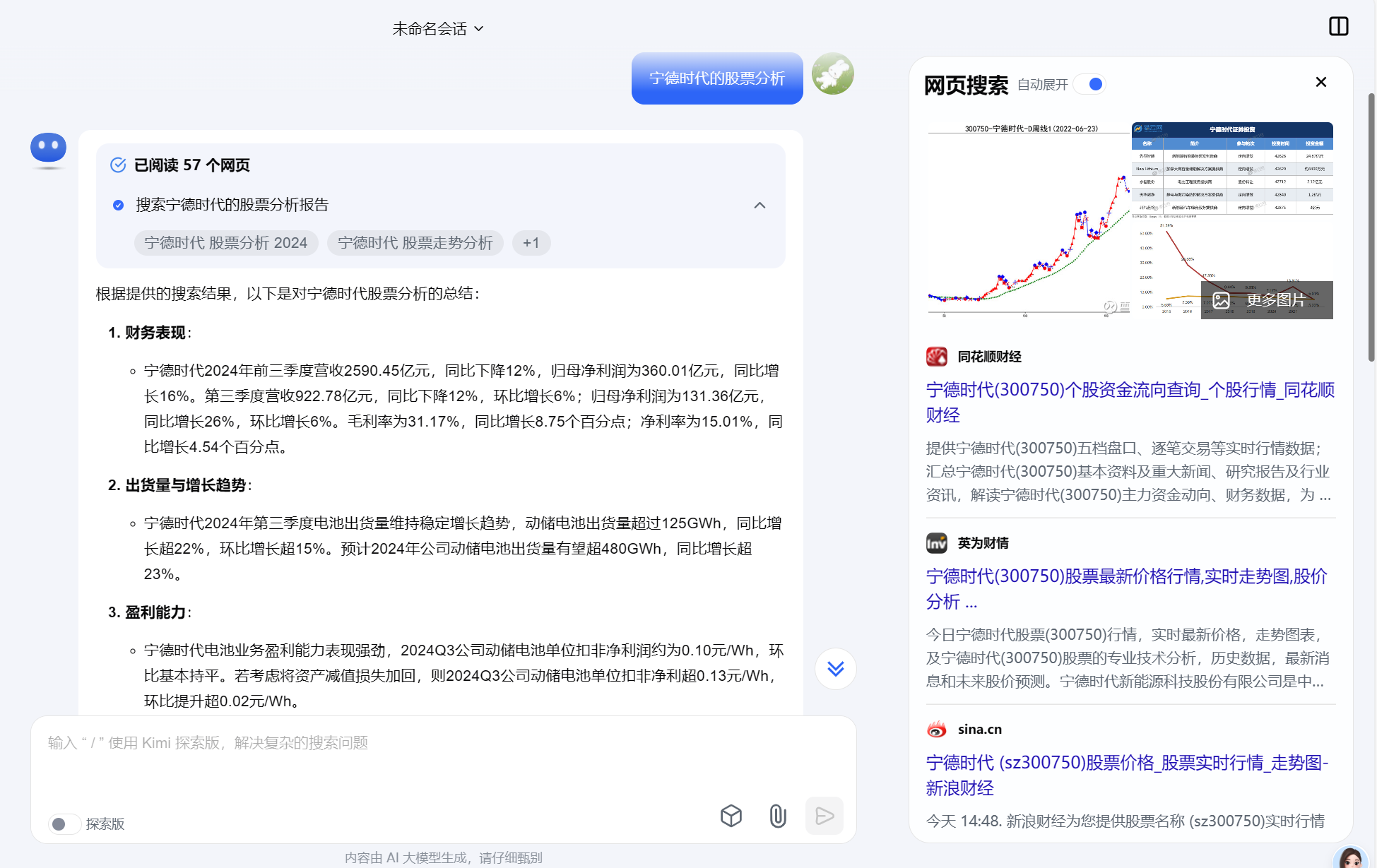Click the Kimi assistant avatar icon
The image size is (1377, 868).
pos(48,150)
